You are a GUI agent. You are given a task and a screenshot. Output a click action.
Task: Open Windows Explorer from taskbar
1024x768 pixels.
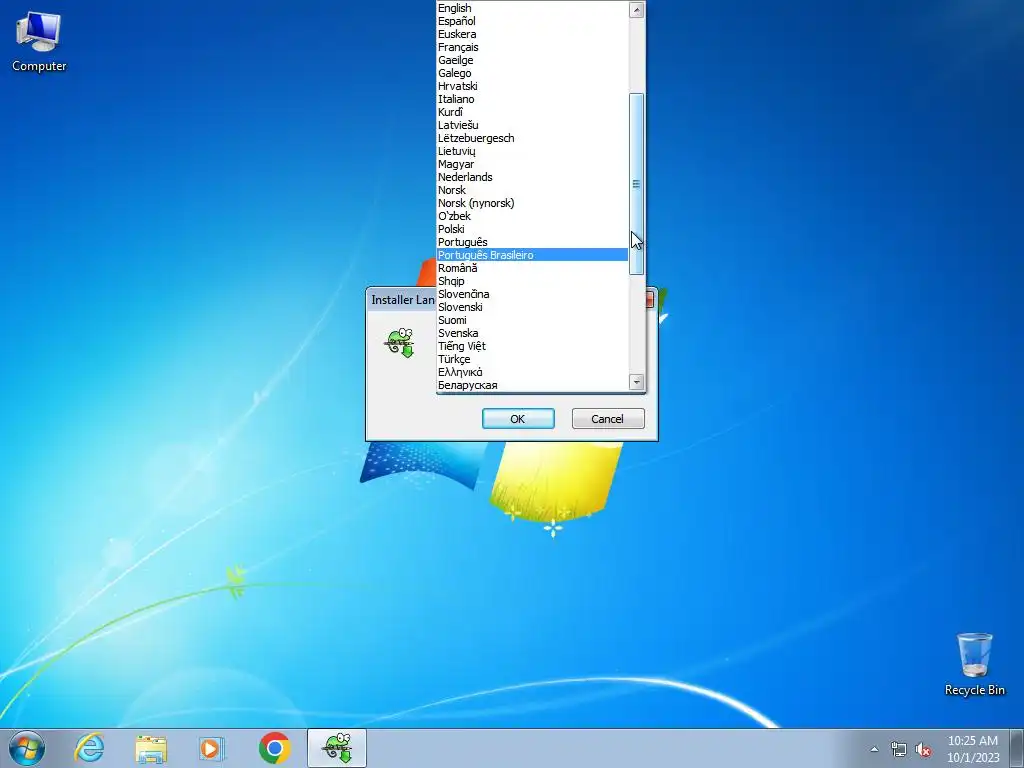(x=151, y=748)
